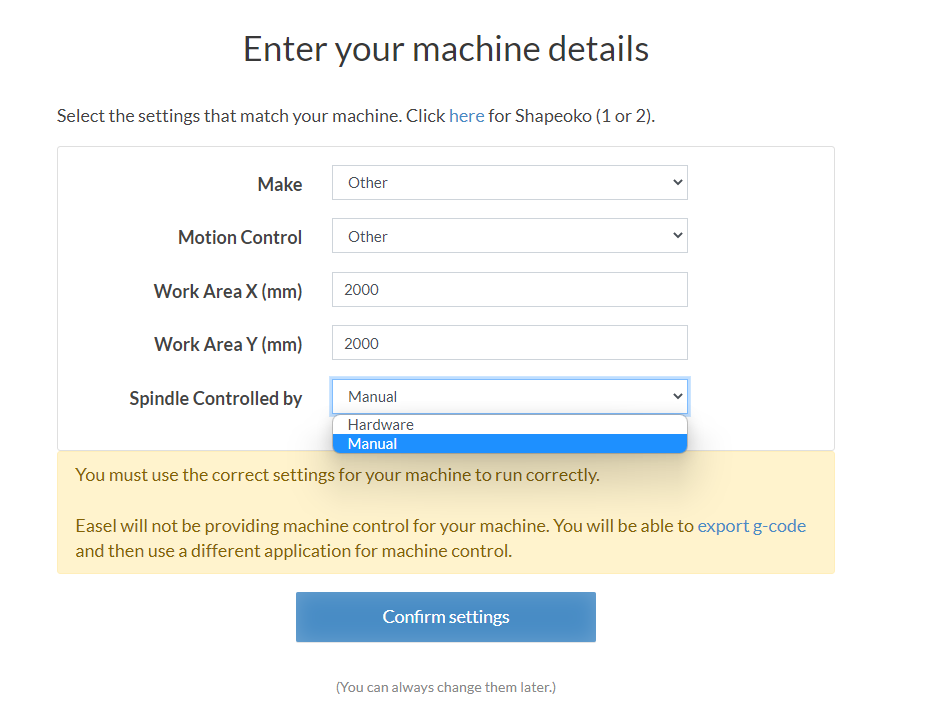Screen dimensions: 927x720
Task: Click the "Select the settings that match" instruction text
Action: click(x=250, y=116)
